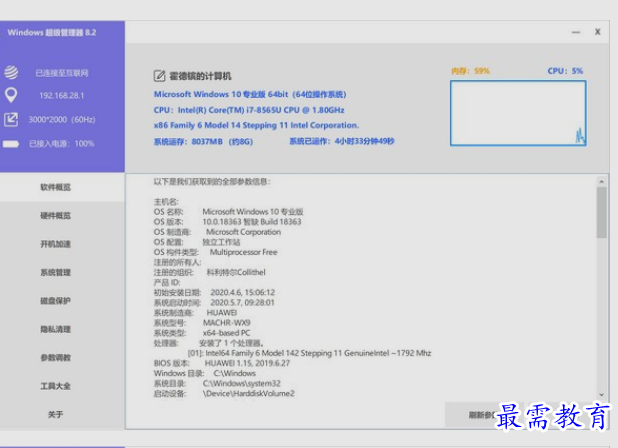The width and height of the screenshot is (618, 448).
Task: Click the network globe icon in sidebar
Action: [11, 72]
